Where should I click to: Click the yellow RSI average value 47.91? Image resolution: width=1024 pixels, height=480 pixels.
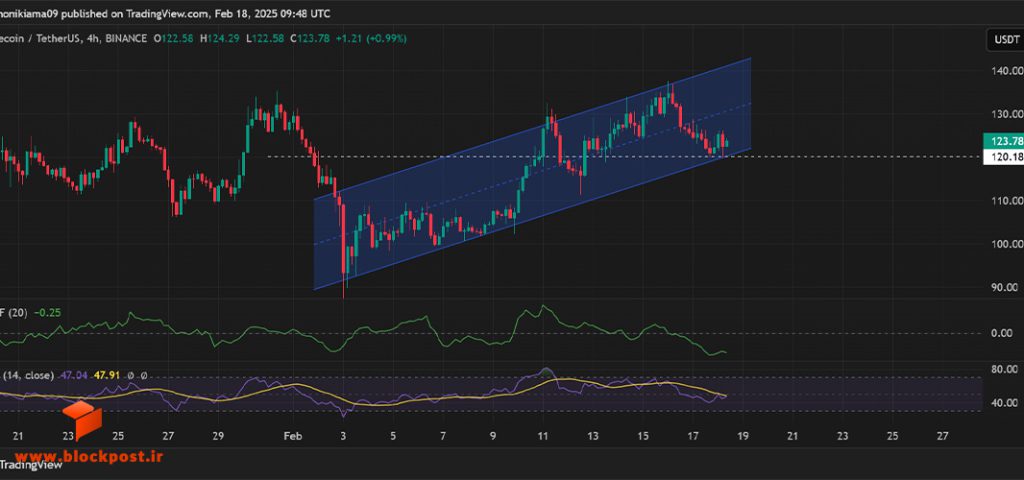pyautogui.click(x=105, y=376)
